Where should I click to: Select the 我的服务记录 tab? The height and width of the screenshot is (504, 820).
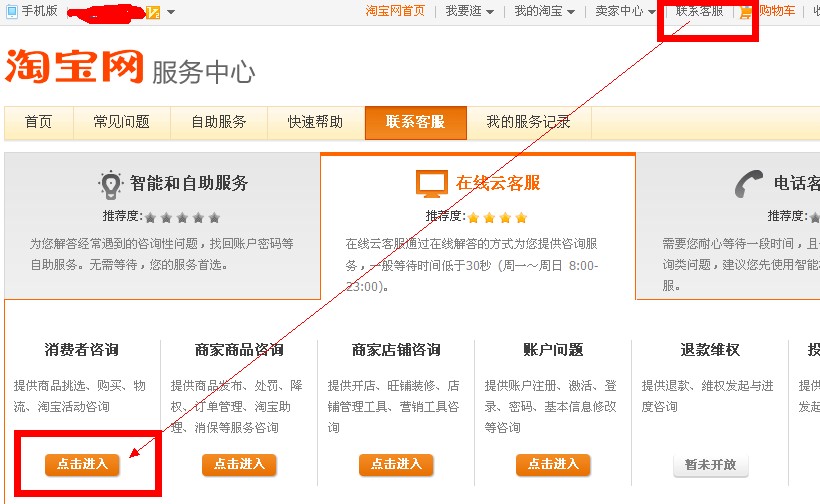(x=529, y=122)
